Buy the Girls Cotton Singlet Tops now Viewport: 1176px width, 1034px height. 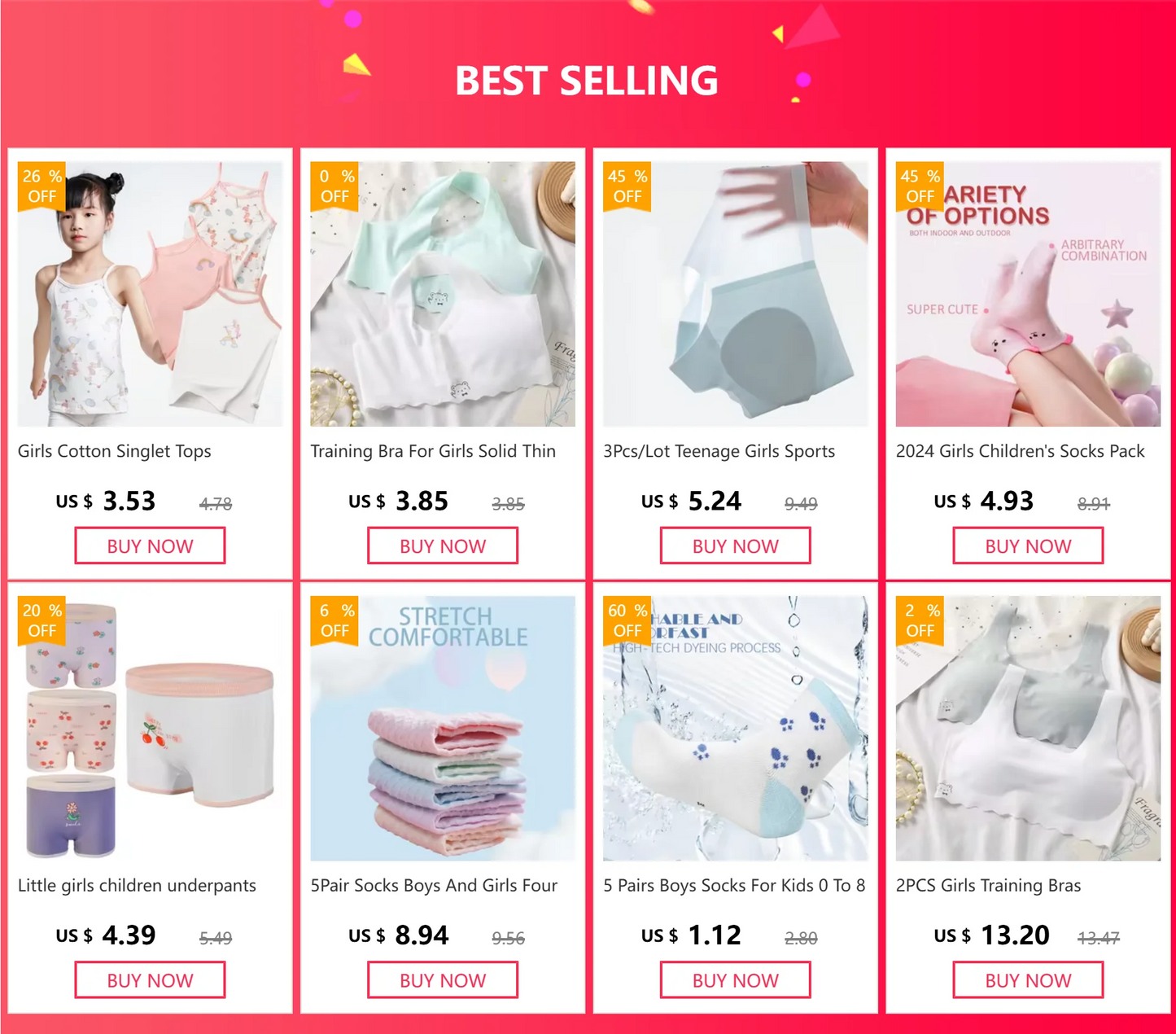tap(151, 545)
